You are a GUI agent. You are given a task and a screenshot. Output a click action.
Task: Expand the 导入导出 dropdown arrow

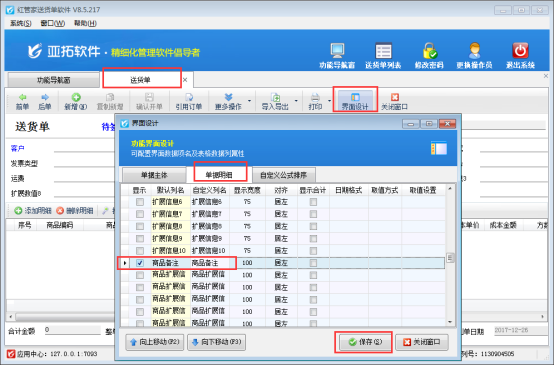pos(296,101)
